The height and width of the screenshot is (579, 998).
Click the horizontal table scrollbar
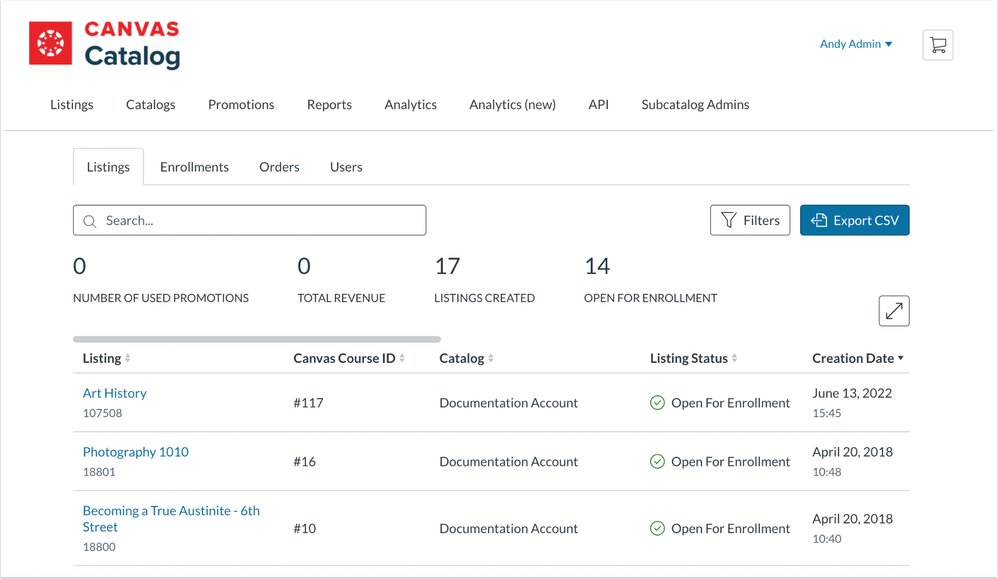pos(257,339)
